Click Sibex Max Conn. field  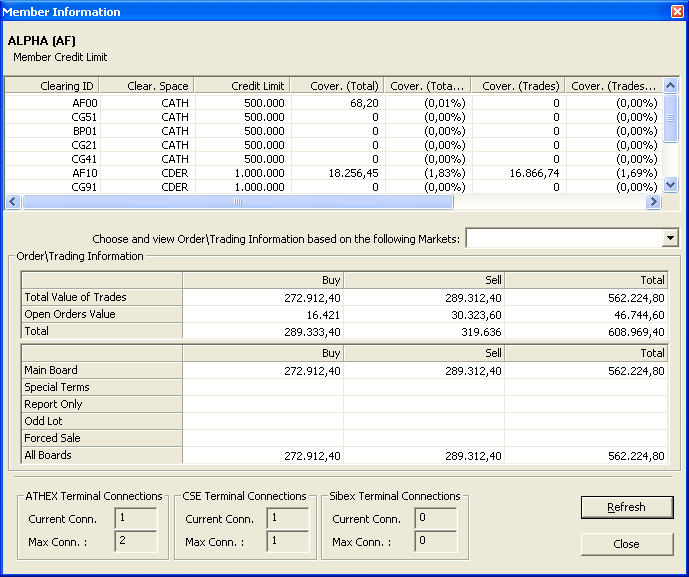coord(436,541)
